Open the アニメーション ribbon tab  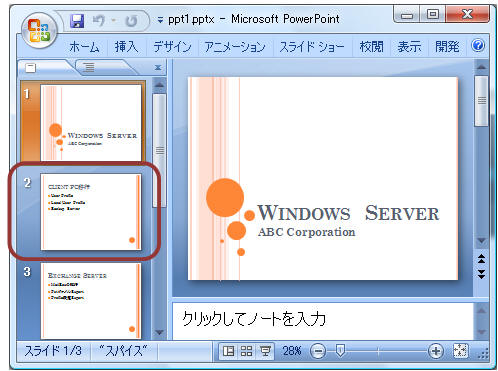(235, 47)
